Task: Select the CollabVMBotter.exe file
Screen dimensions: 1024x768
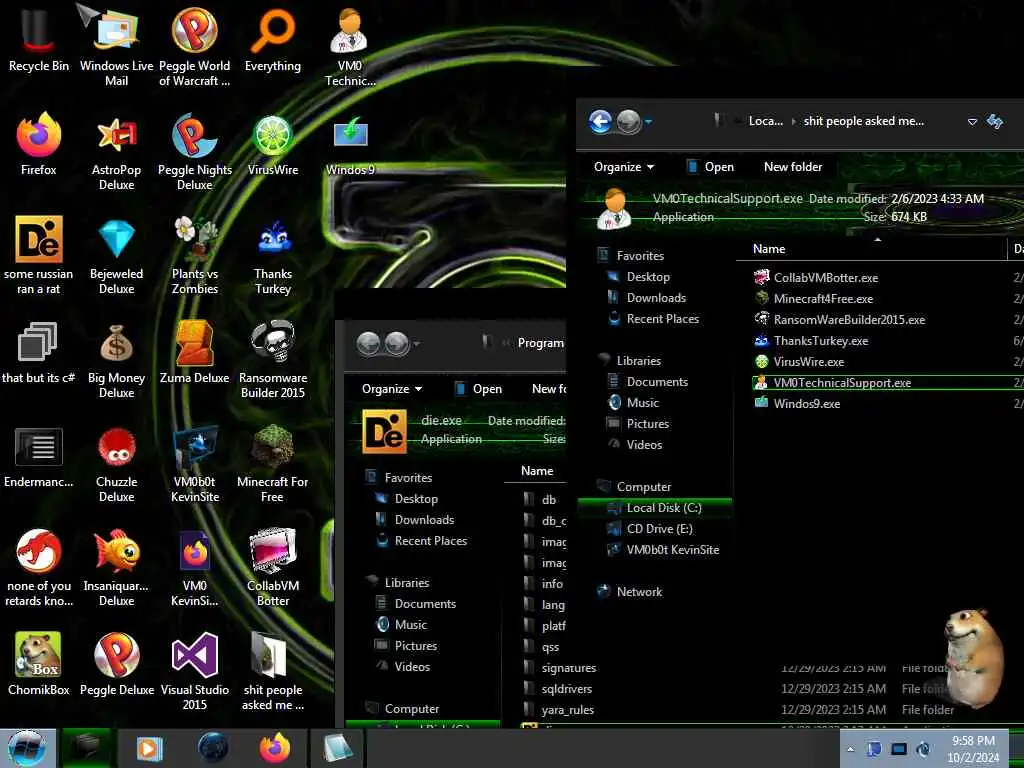Action: point(816,278)
